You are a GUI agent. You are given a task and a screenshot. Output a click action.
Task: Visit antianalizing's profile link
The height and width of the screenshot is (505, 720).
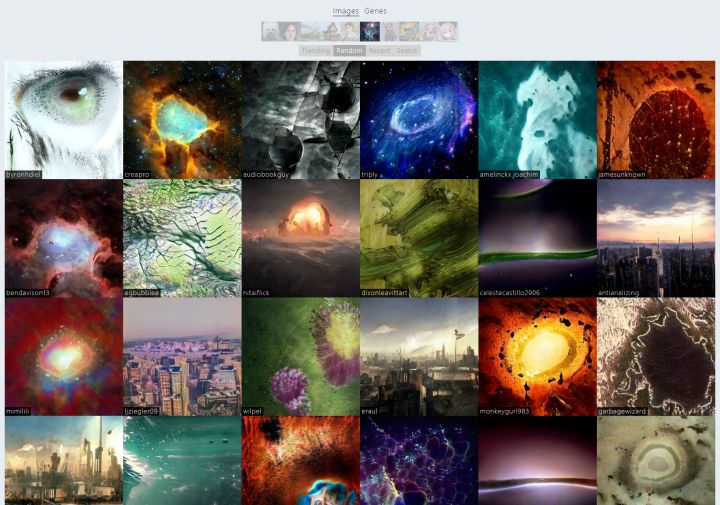click(619, 293)
